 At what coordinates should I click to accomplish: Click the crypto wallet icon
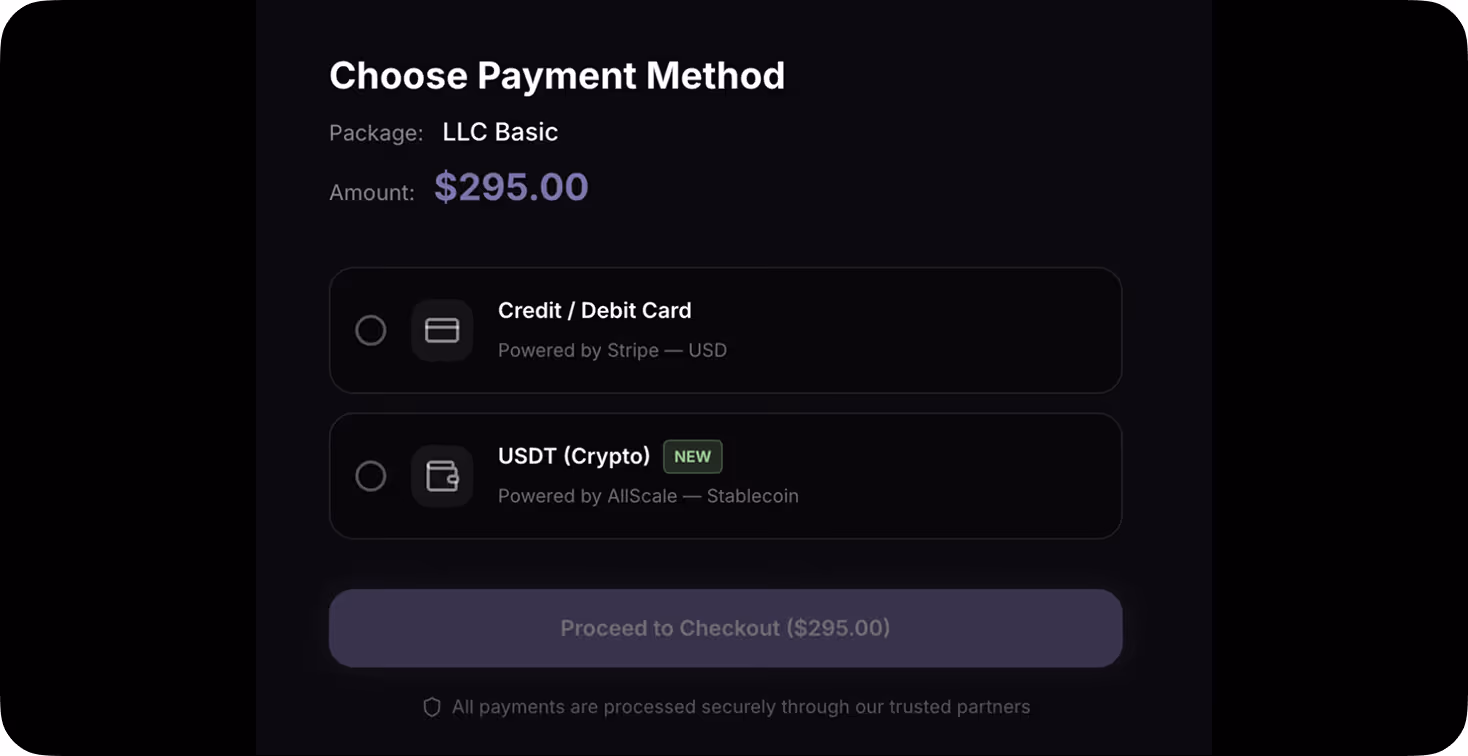point(442,476)
